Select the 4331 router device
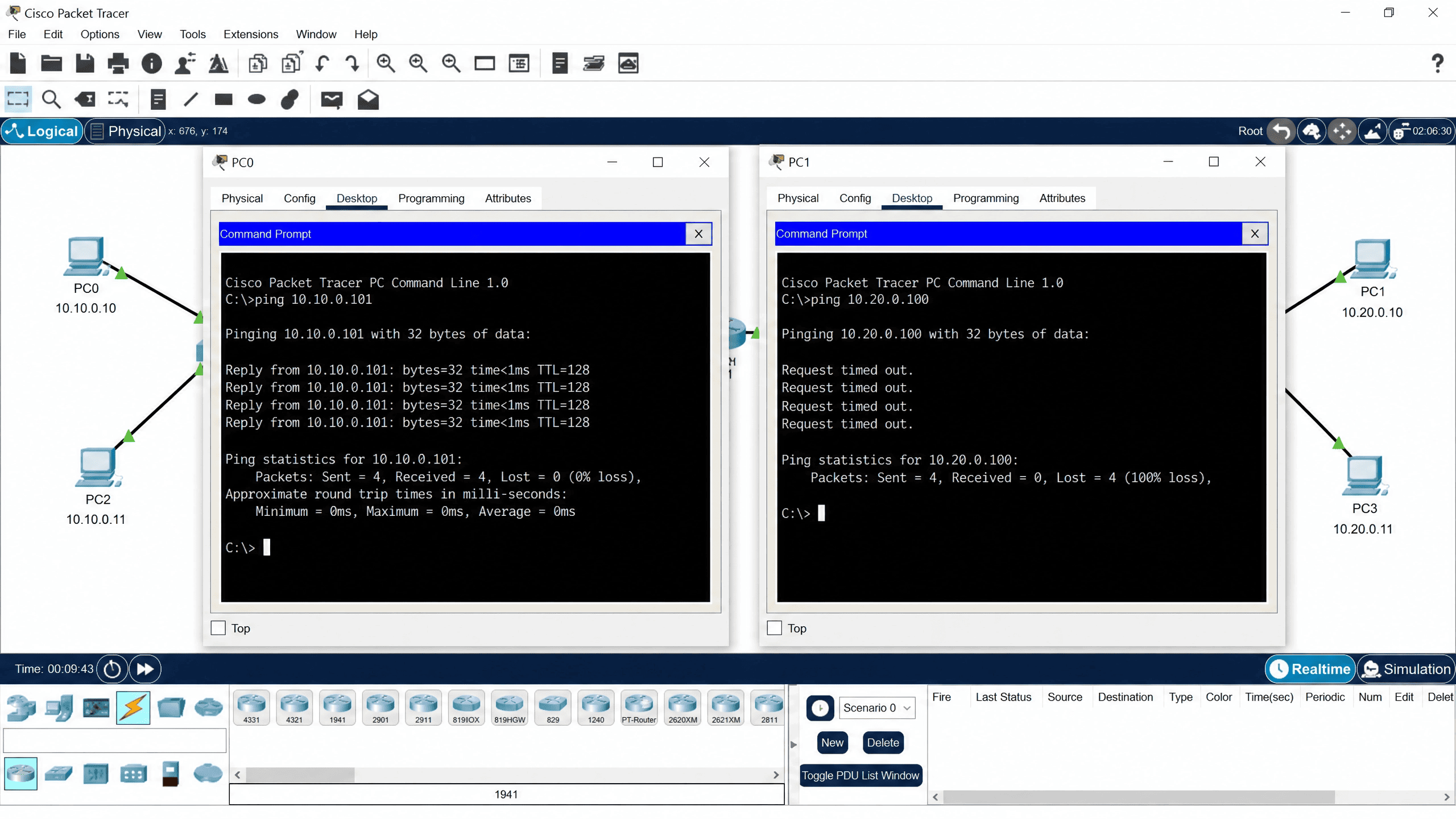 [x=251, y=708]
